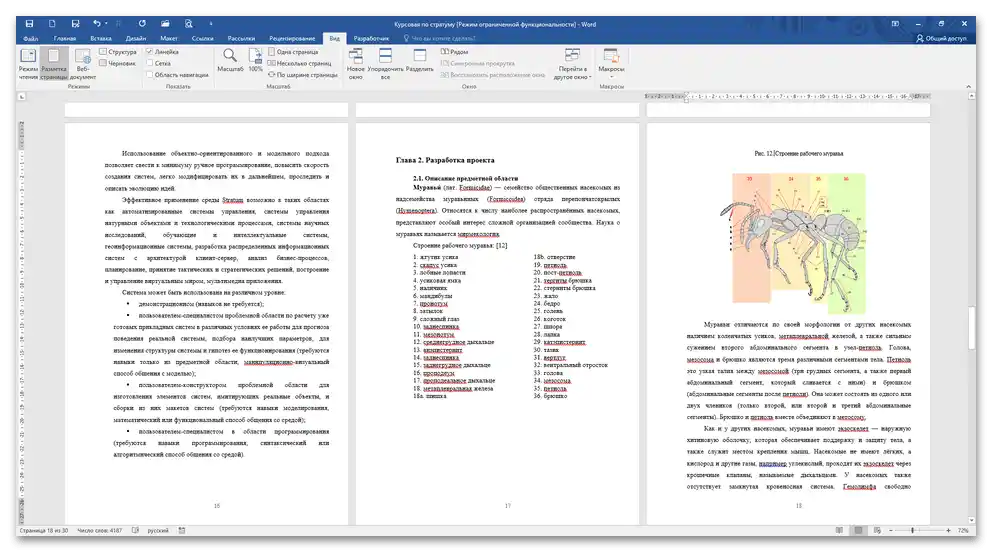Click Разделить to split the window
The width and height of the screenshot is (992, 552).
pyautogui.click(x=419, y=61)
